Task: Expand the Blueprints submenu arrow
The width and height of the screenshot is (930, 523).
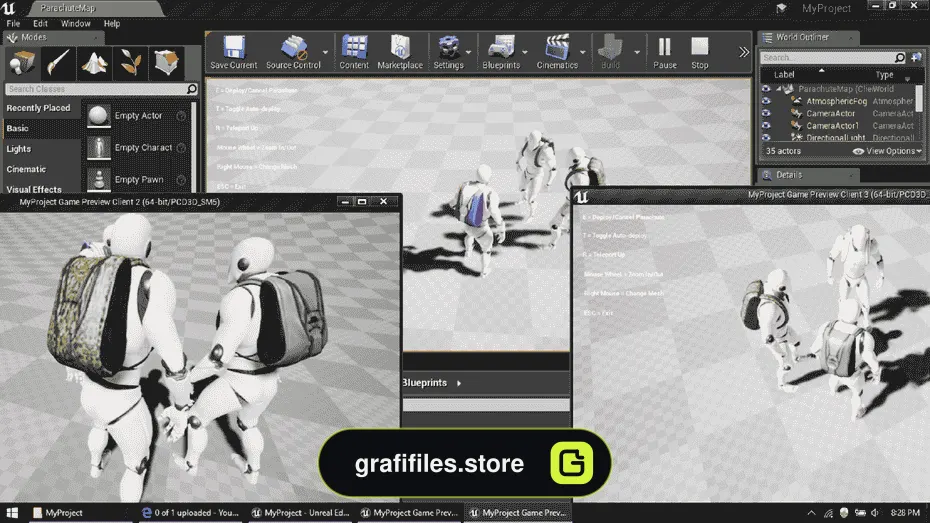Action: tap(459, 383)
